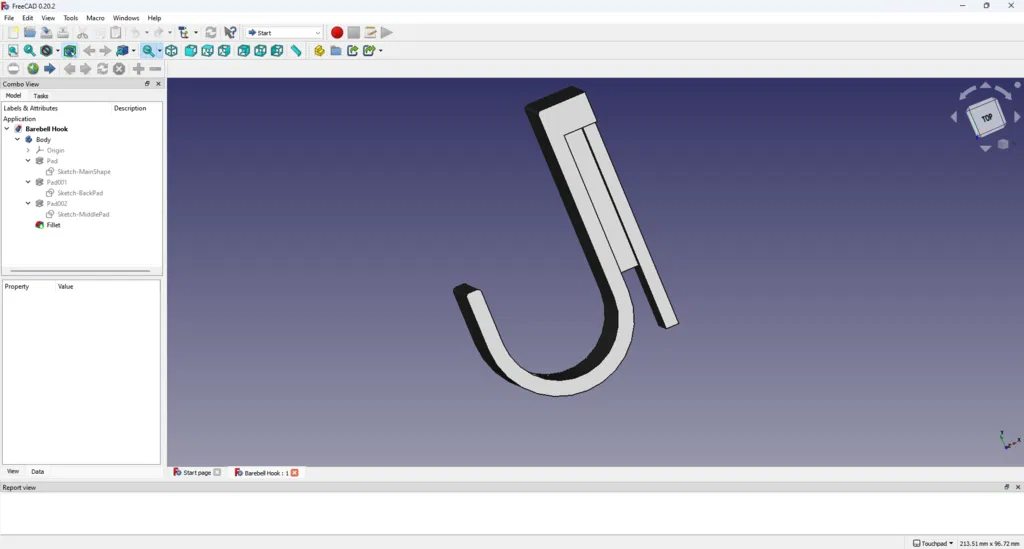Start macro recording with the red button
Viewport: 1024px width, 549px height.
click(x=337, y=33)
